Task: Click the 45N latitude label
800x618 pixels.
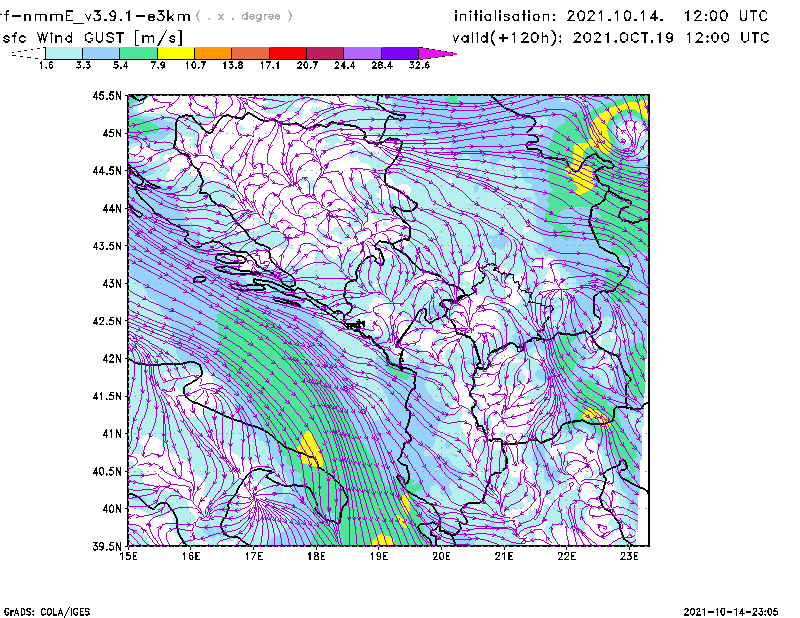Action: [112, 133]
